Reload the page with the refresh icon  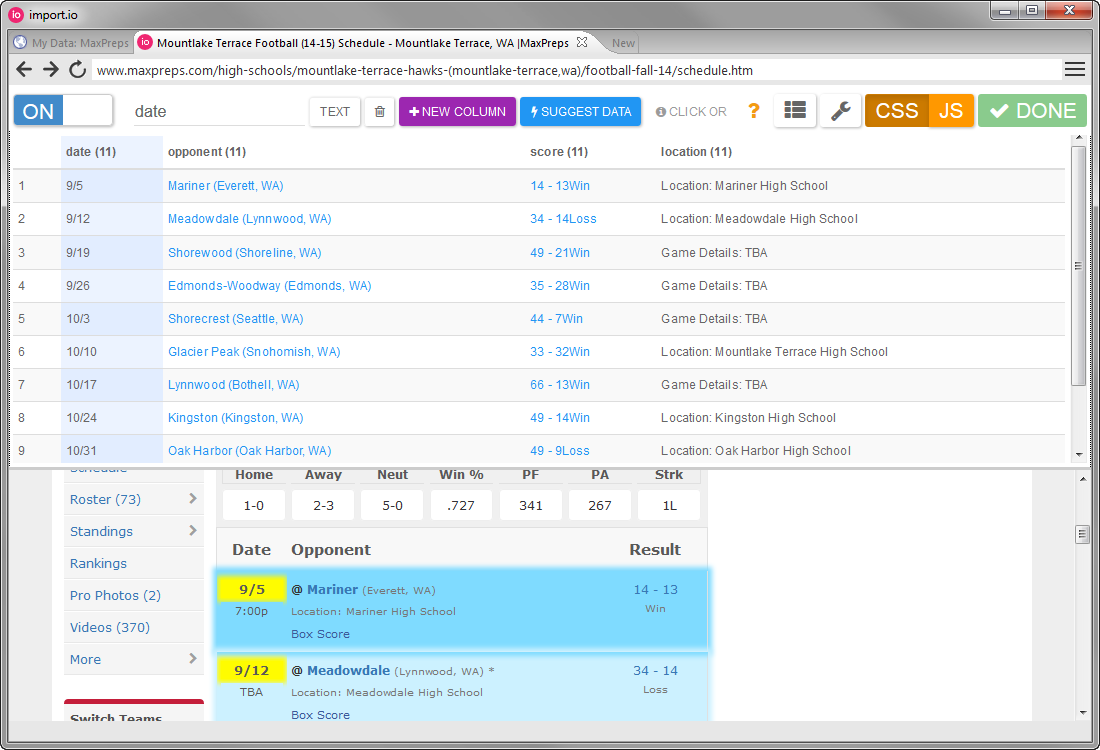tap(77, 69)
